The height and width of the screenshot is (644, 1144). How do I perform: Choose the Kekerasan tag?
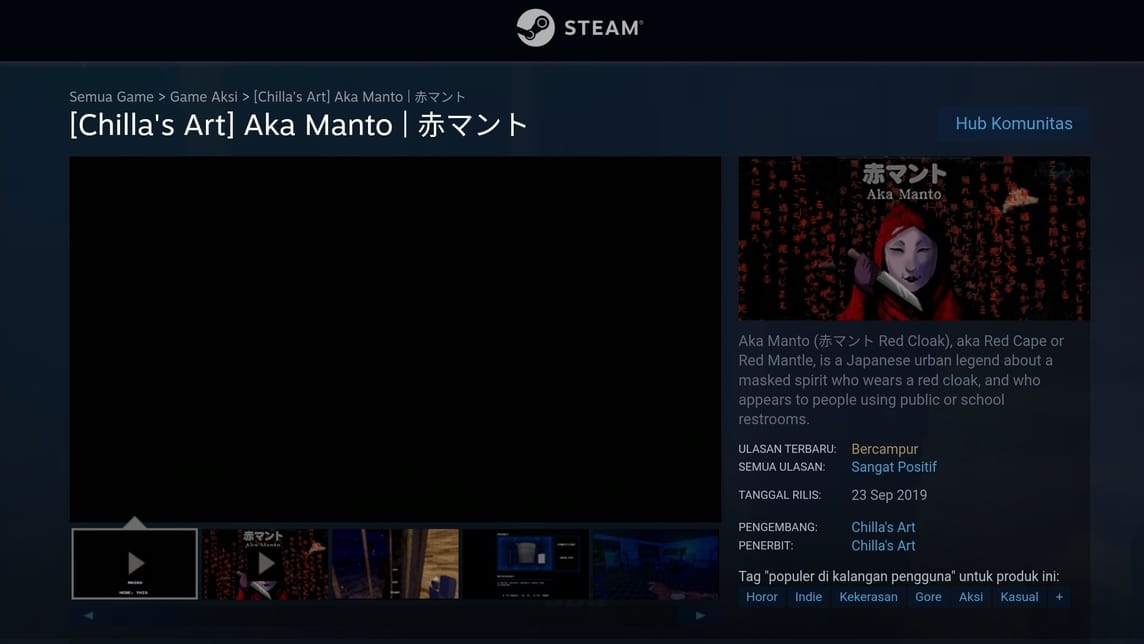pos(868,597)
